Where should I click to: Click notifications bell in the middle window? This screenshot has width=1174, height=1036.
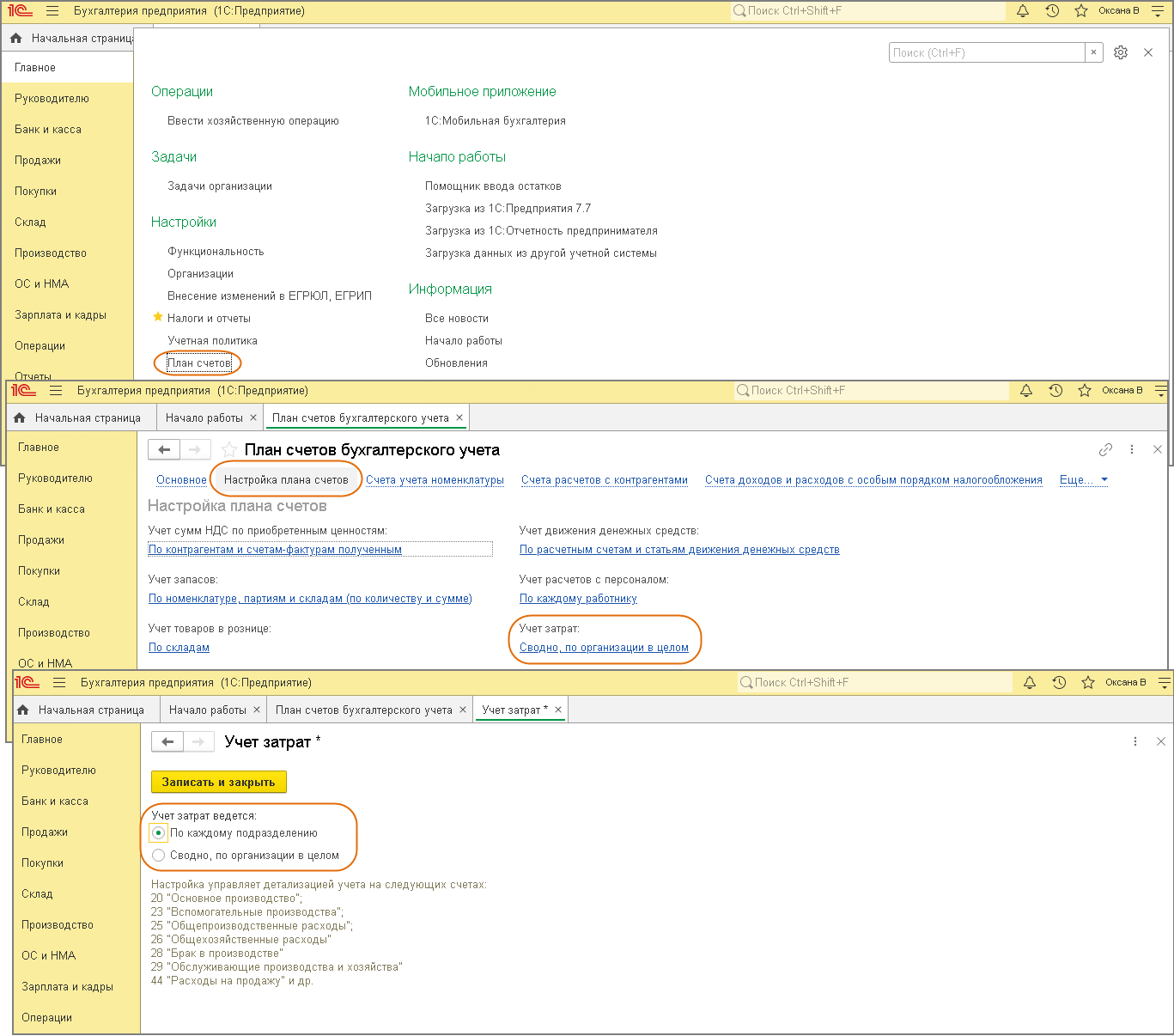coord(1026,391)
